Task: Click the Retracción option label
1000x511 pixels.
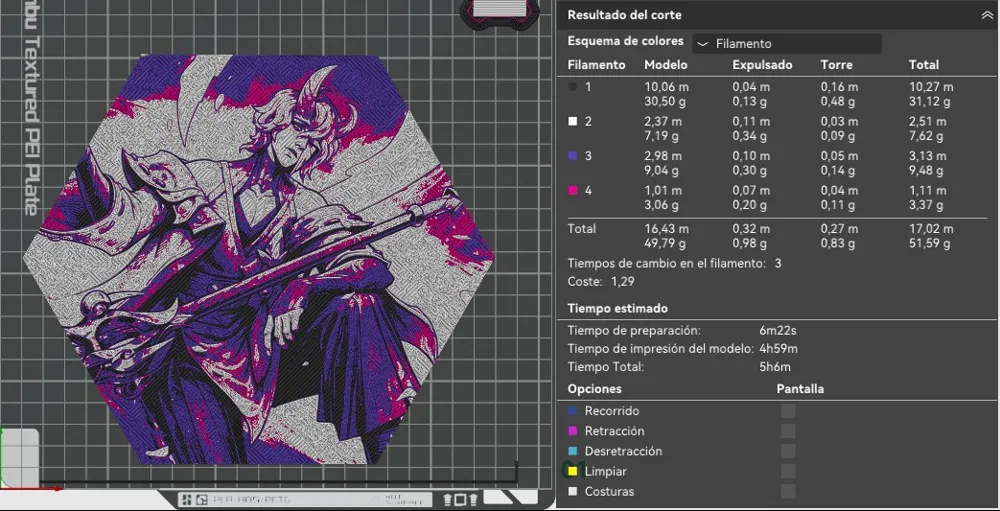Action: tap(614, 431)
